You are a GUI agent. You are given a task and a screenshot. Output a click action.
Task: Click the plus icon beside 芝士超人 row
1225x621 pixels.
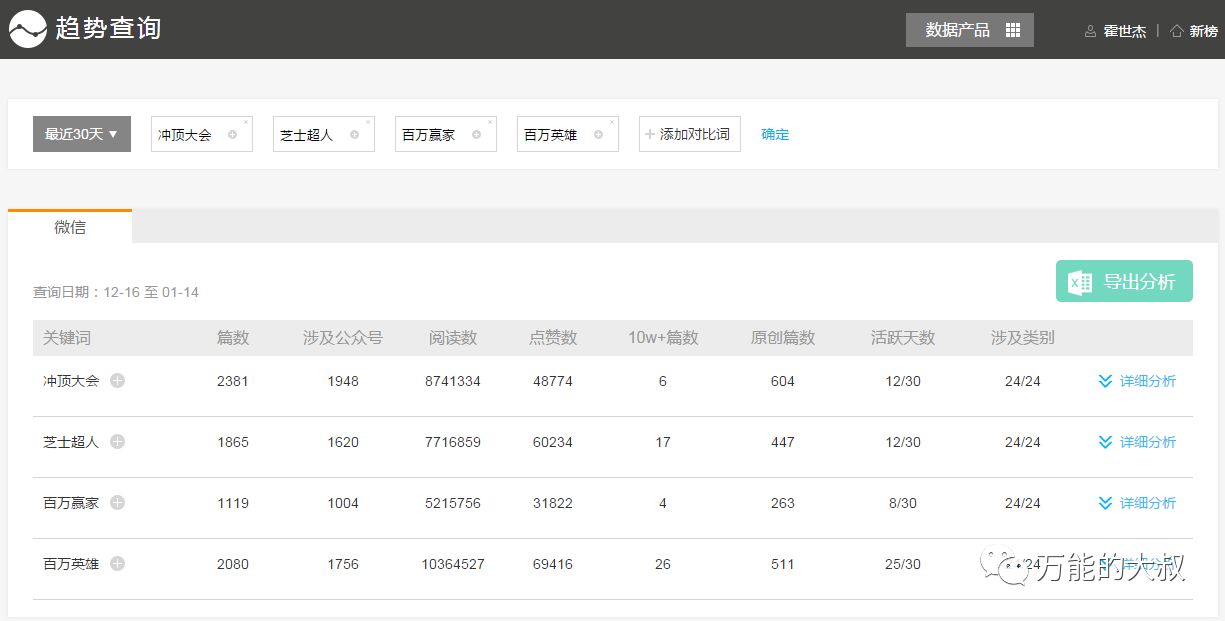pyautogui.click(x=117, y=442)
